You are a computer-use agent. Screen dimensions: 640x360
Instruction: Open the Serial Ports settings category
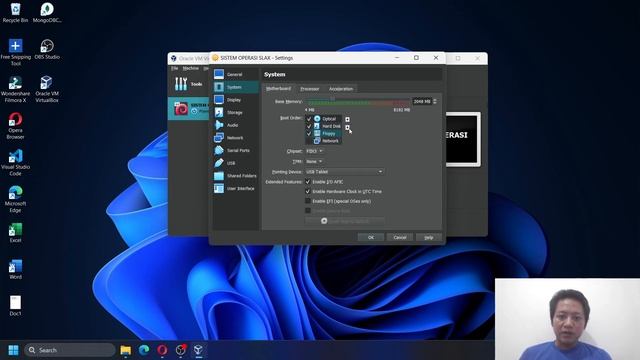coord(235,150)
